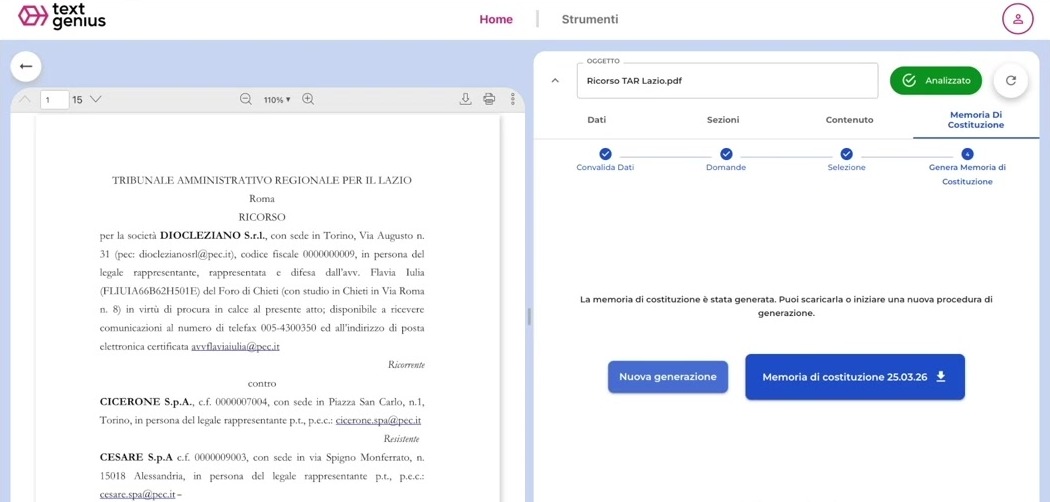This screenshot has width=1050, height=502.
Task: Click the DIOCLEZIANO S.r.l. company name
Action: pyautogui.click(x=214, y=236)
